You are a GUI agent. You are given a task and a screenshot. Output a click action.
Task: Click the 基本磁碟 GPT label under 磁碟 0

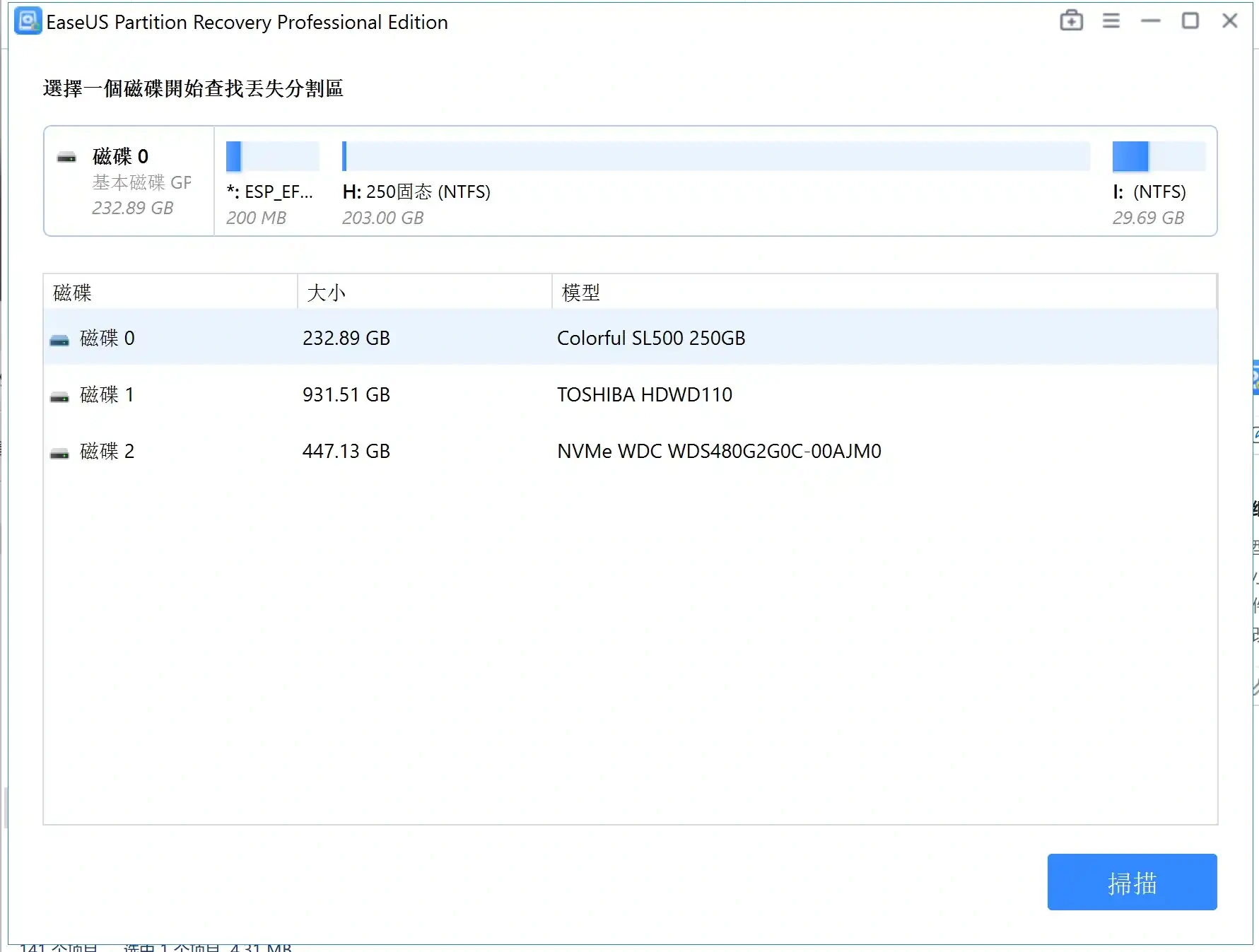(141, 182)
